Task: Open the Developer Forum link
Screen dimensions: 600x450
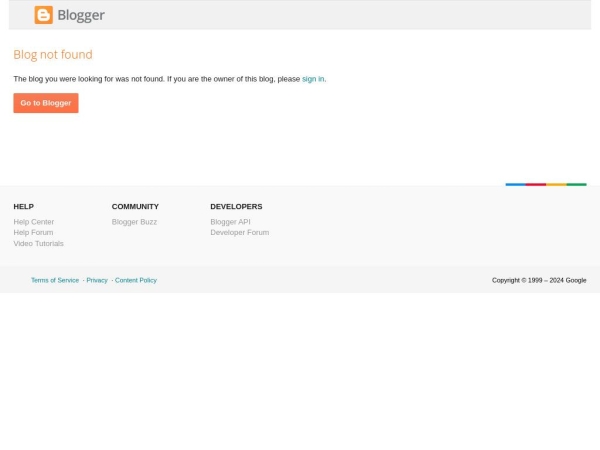Action: 240,233
